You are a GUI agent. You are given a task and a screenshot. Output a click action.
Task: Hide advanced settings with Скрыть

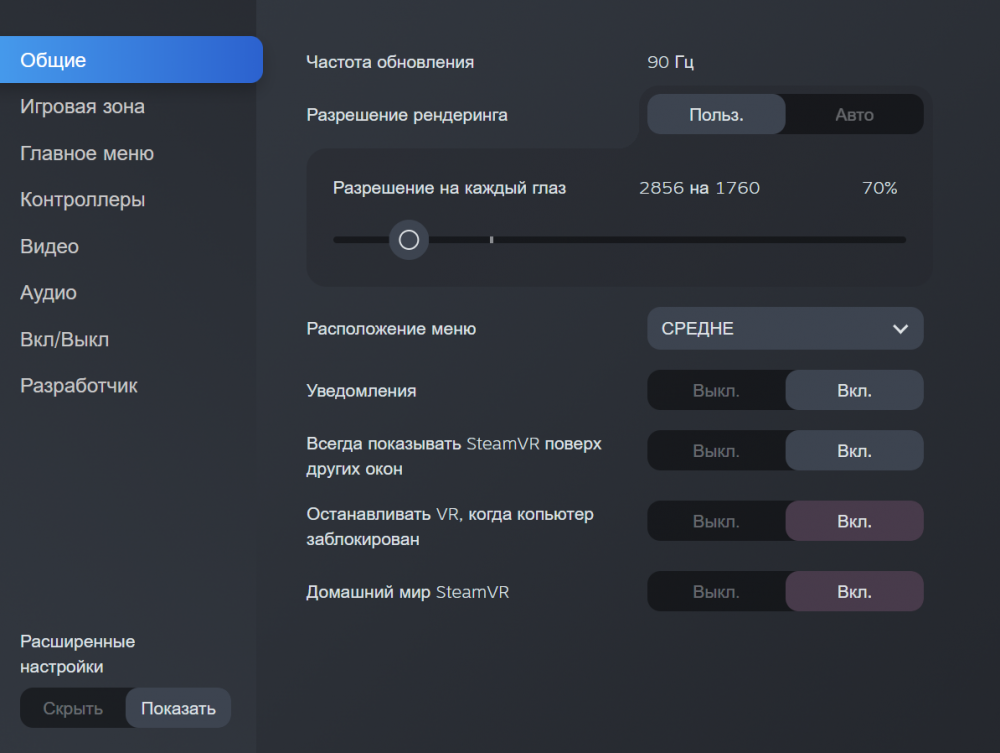[x=73, y=709]
